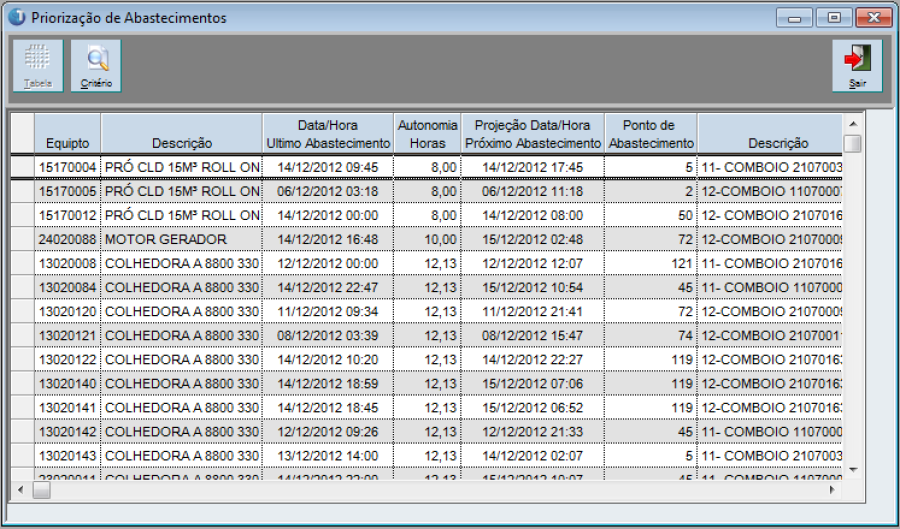
Task: Click autonomy cell 10,00
Action: tap(427, 239)
